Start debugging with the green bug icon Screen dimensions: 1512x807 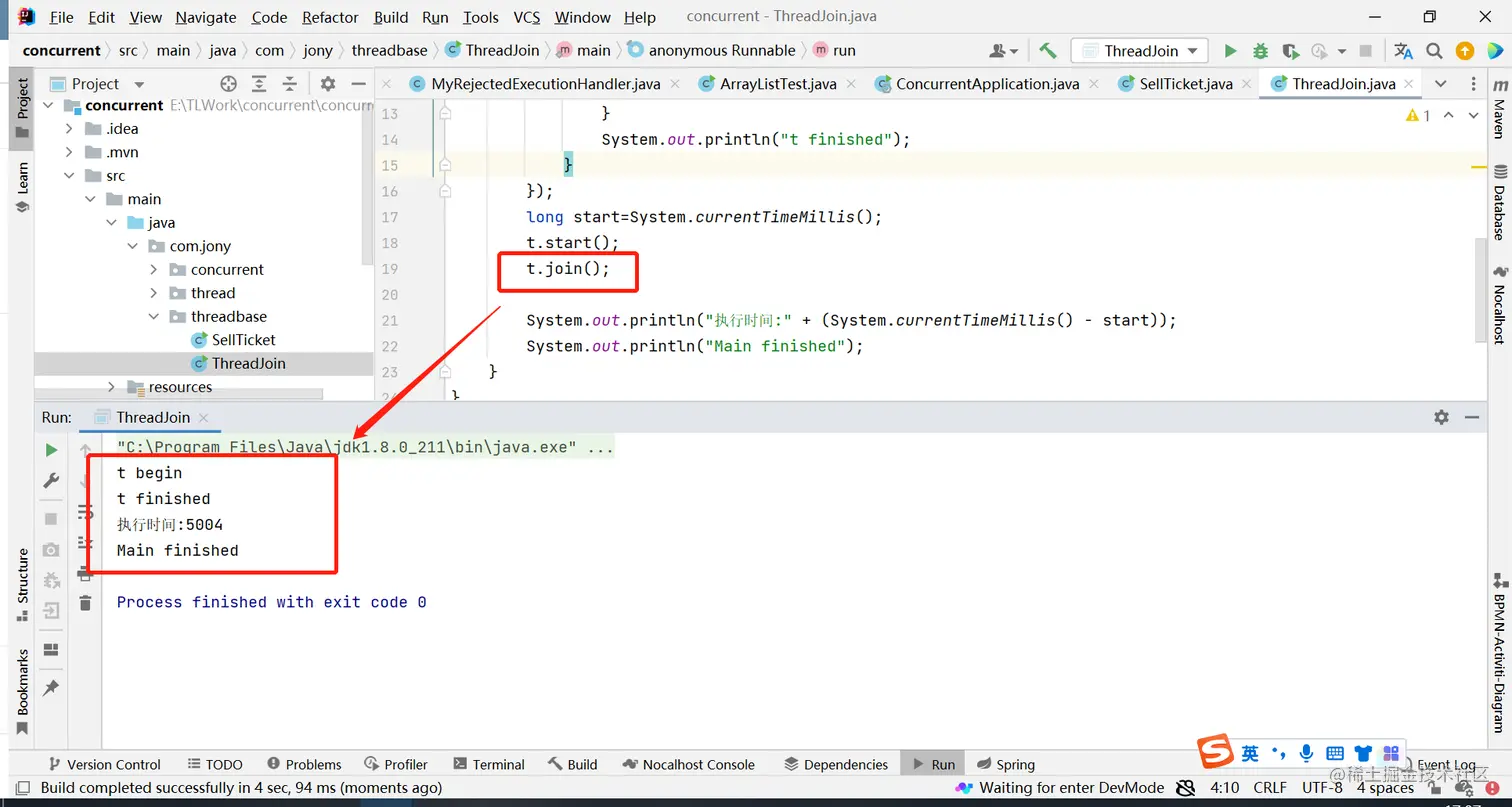1260,51
